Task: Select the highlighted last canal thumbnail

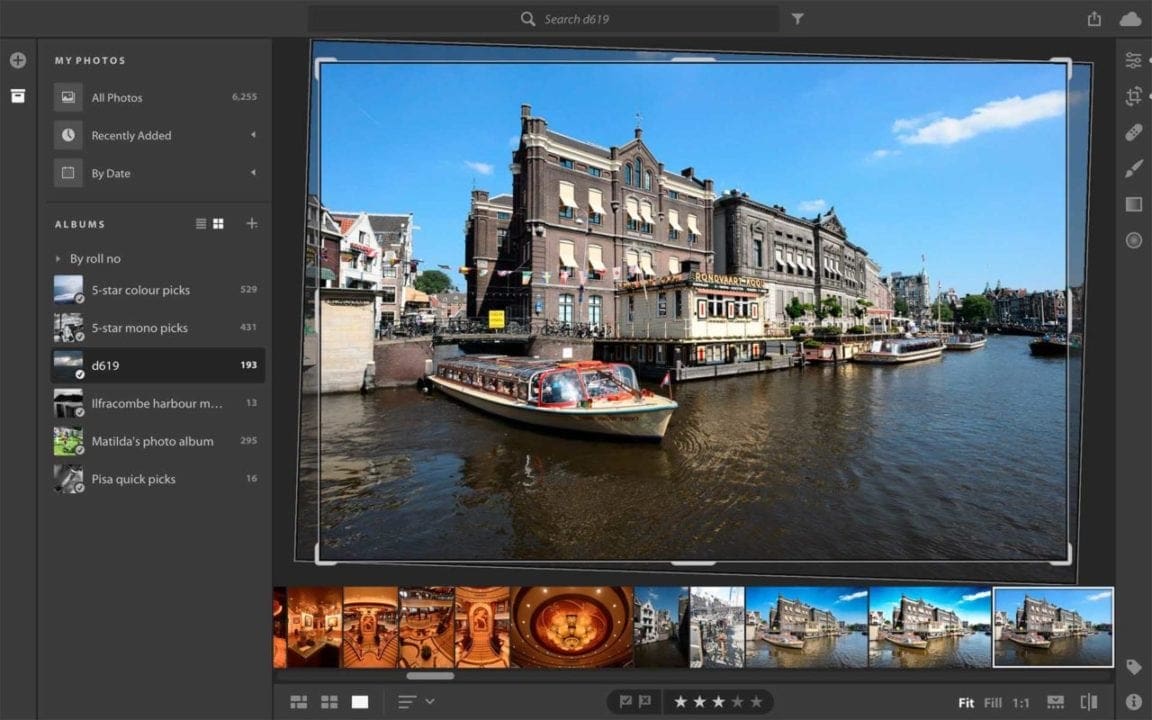Action: (x=1053, y=627)
